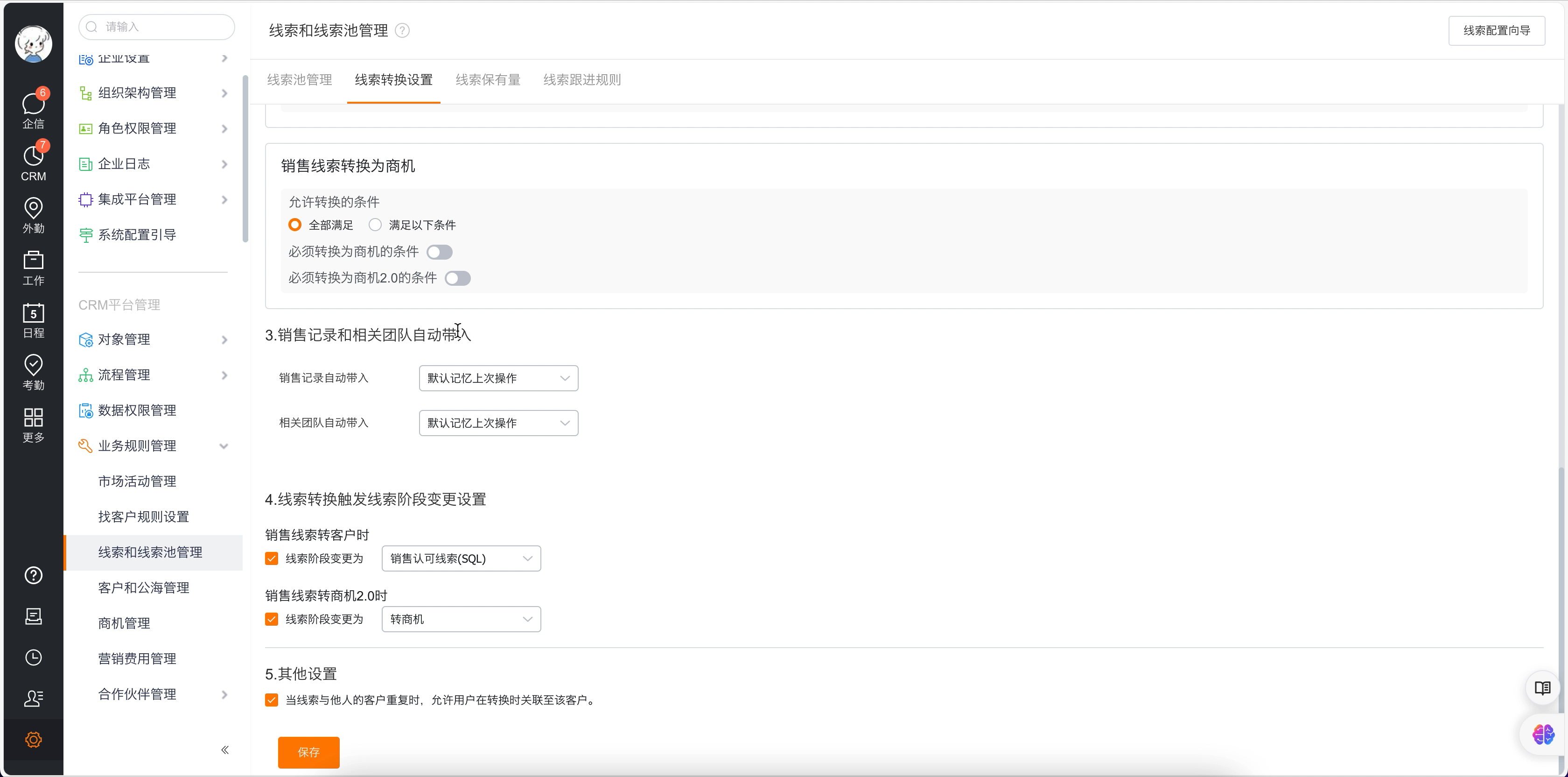The image size is (1568, 777).
Task: Uncheck 当线索与他人的客户重复时 option
Action: pyautogui.click(x=272, y=700)
